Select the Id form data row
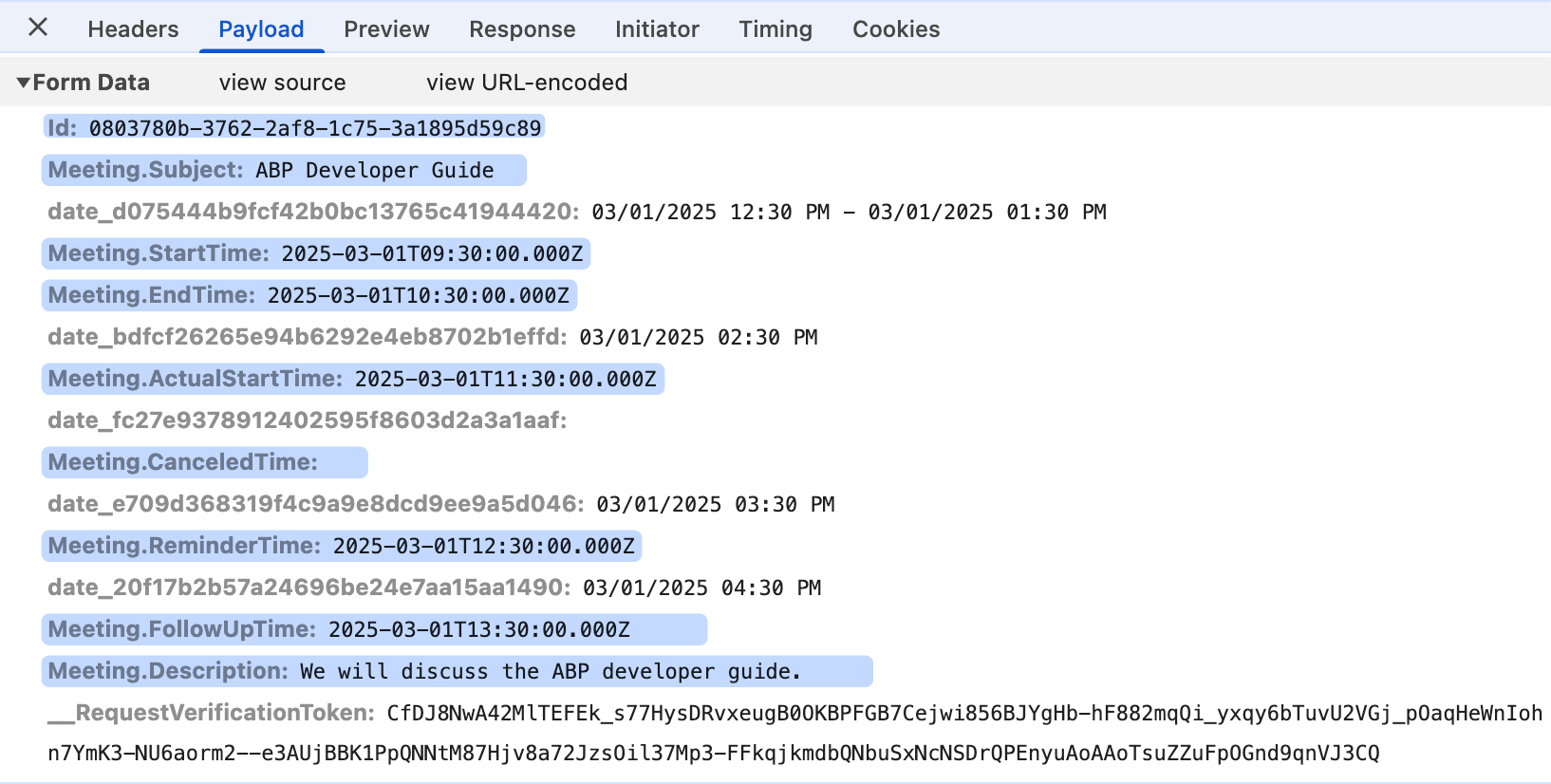The width and height of the screenshot is (1551, 784). click(x=294, y=128)
